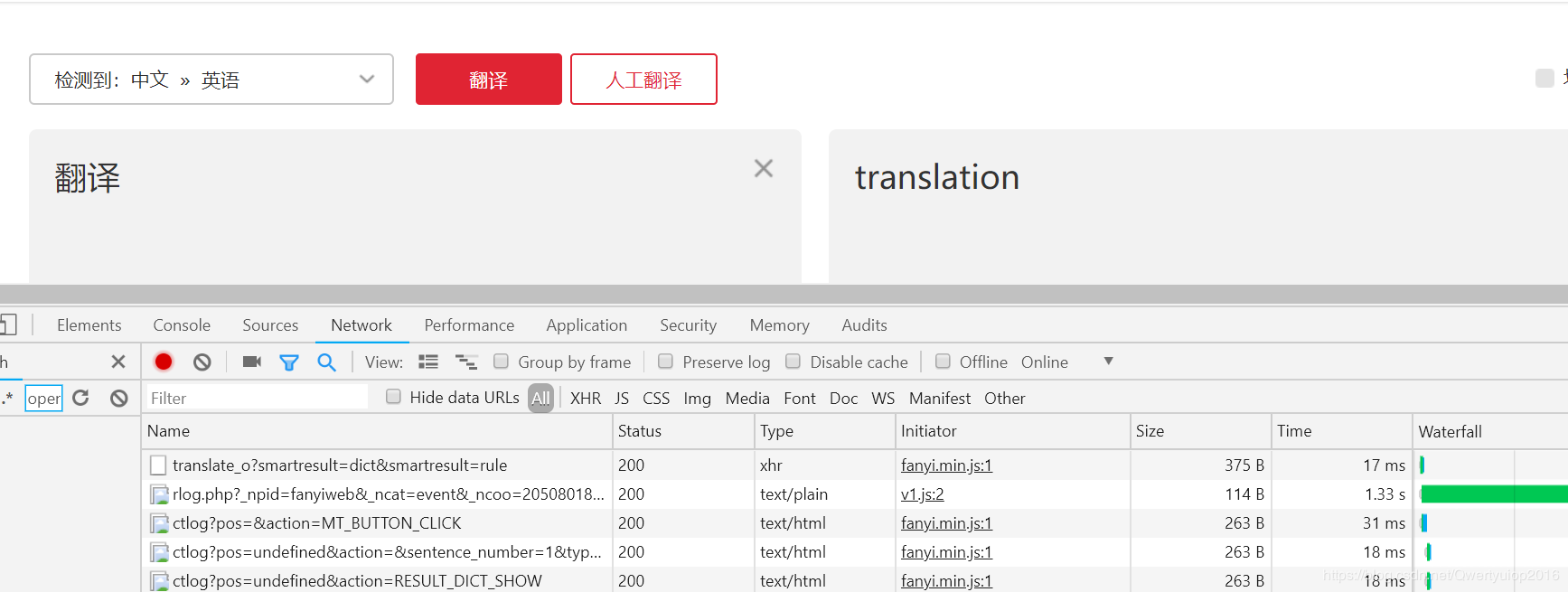
Task: Toggle the network filter funnel icon
Action: 289,362
